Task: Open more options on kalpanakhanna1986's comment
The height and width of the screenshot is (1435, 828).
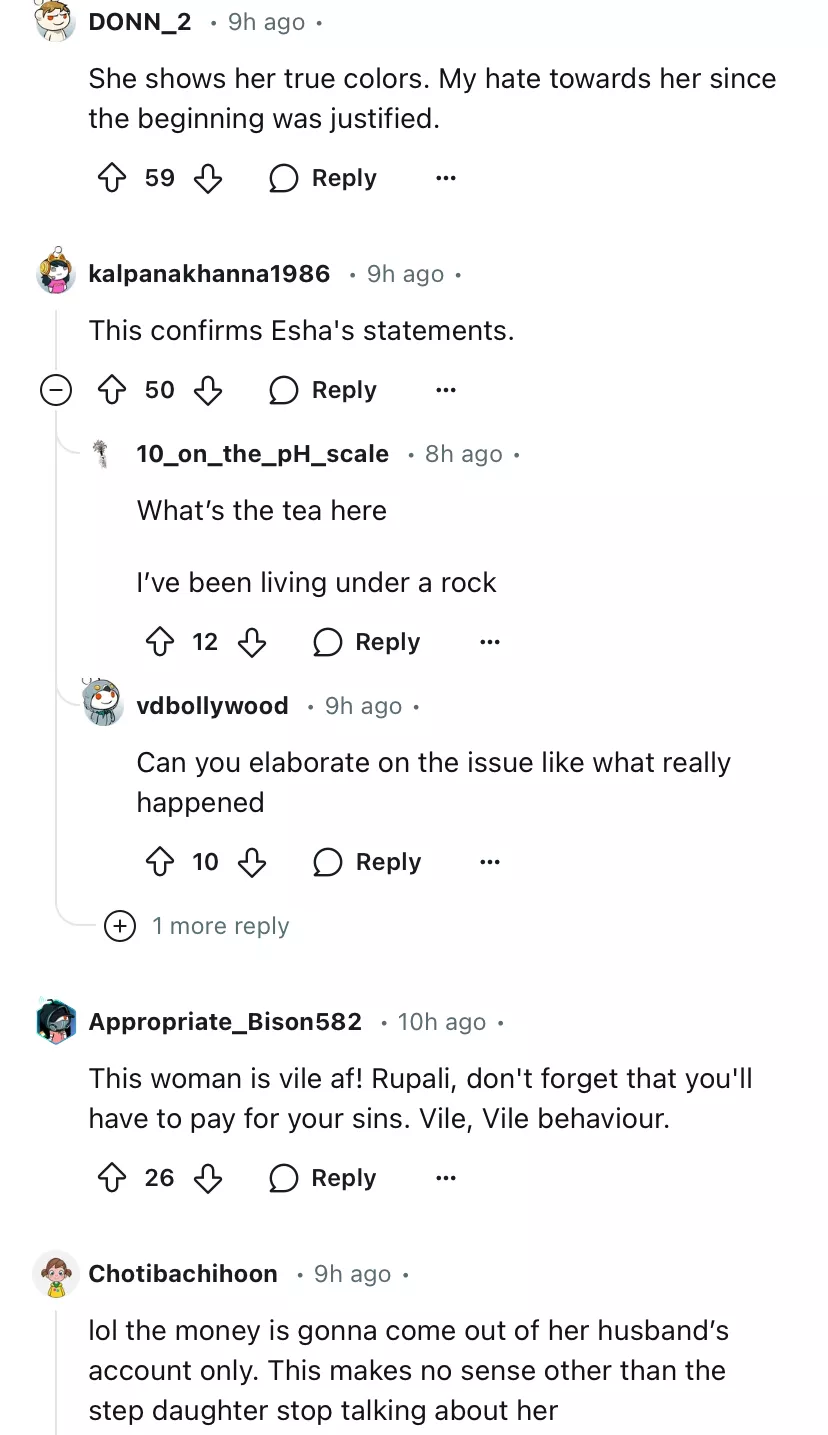Action: pyautogui.click(x=446, y=390)
